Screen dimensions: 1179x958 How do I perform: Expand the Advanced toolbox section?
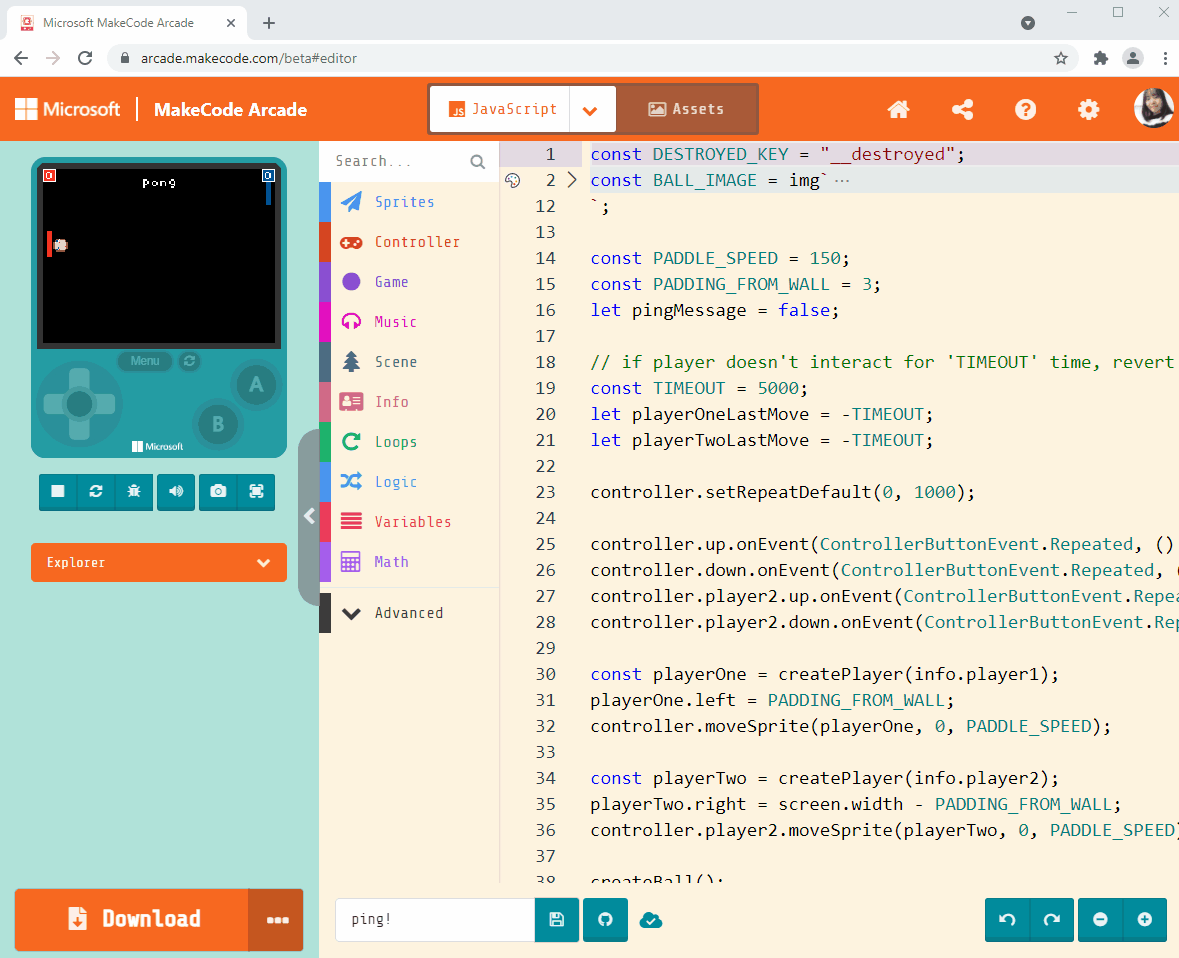[409, 613]
